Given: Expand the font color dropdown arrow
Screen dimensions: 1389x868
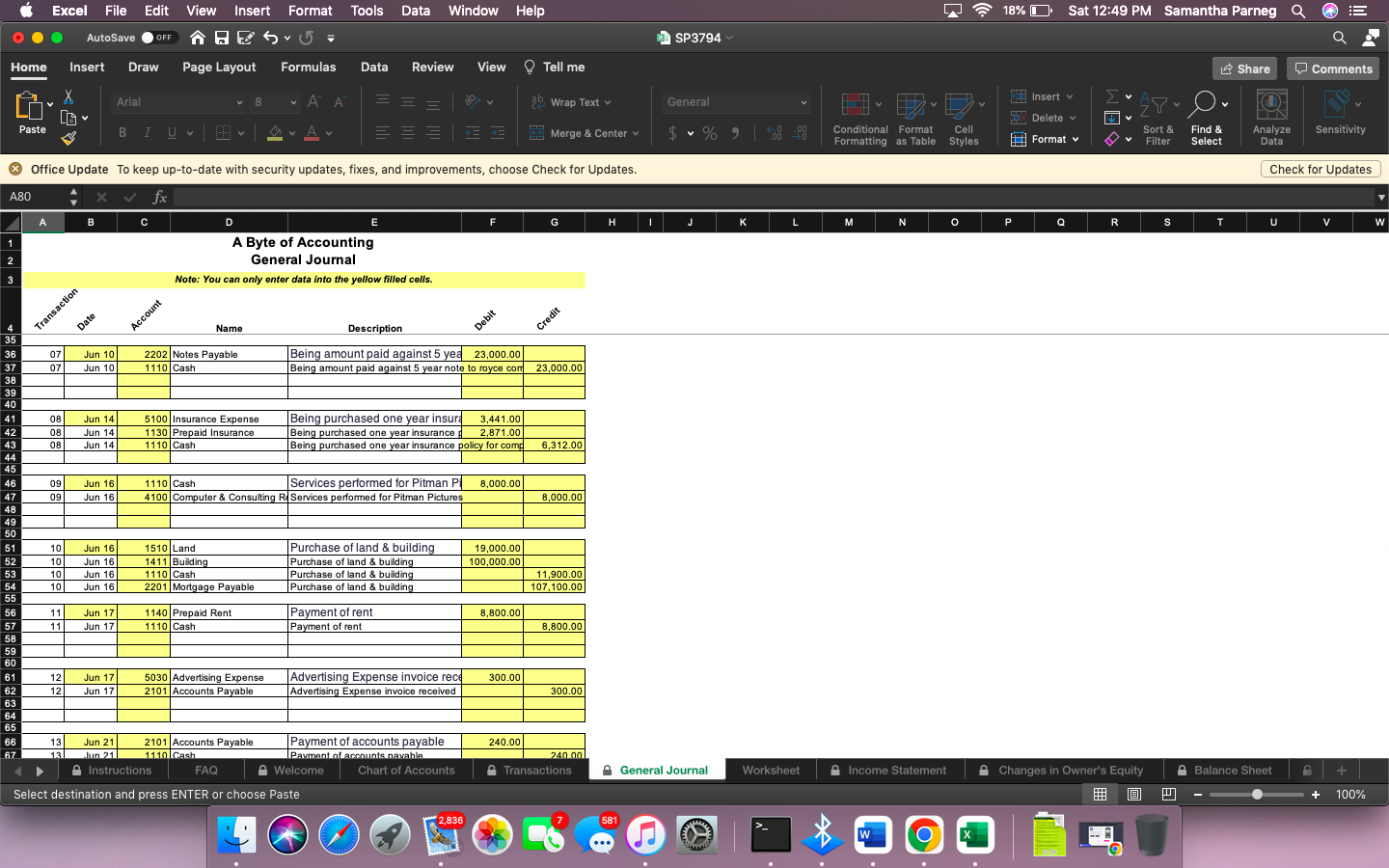Looking at the screenshot, I should click(x=329, y=134).
